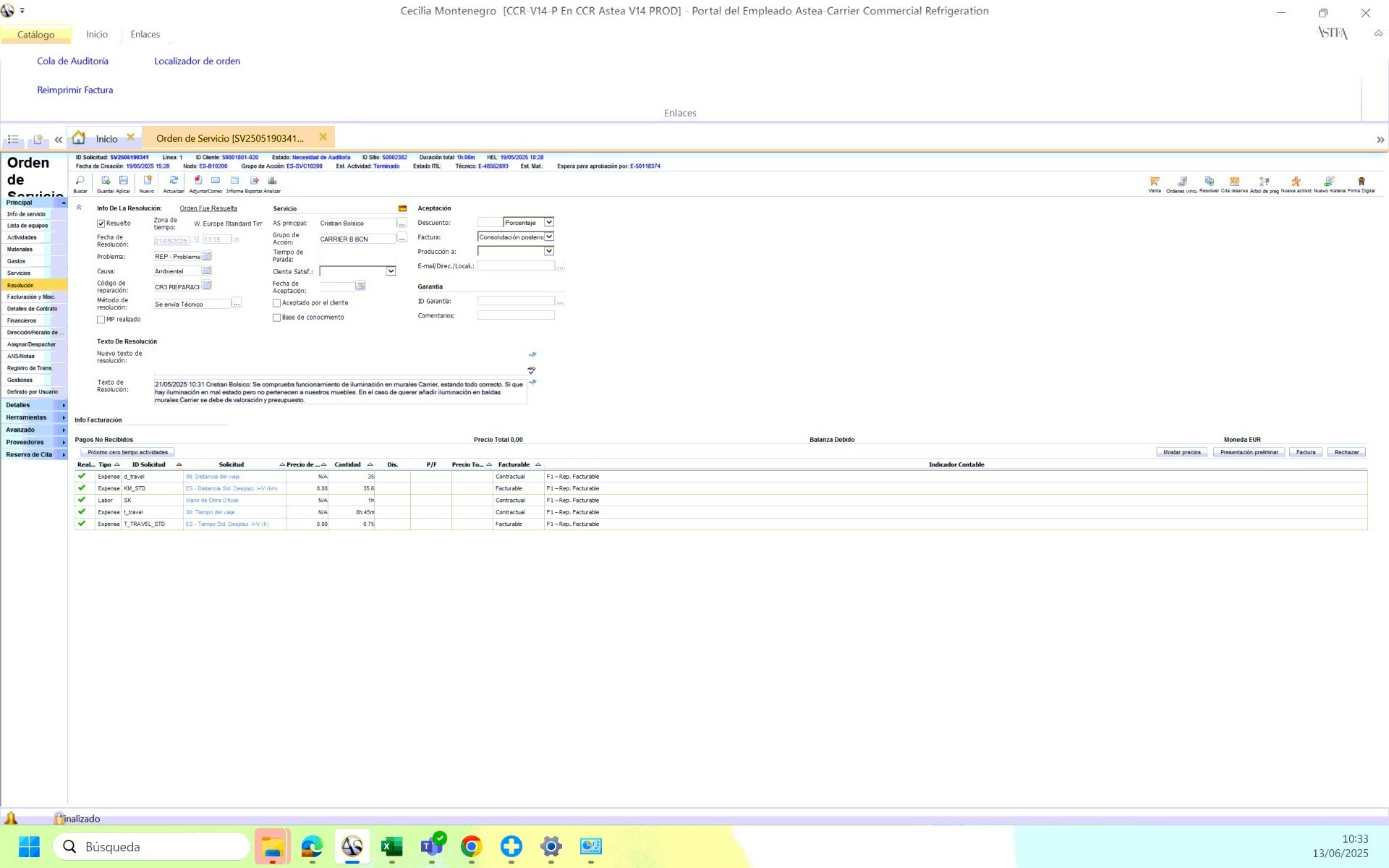Click the Buscar magnifier toolbar icon
The image size is (1389, 868).
pos(80,181)
